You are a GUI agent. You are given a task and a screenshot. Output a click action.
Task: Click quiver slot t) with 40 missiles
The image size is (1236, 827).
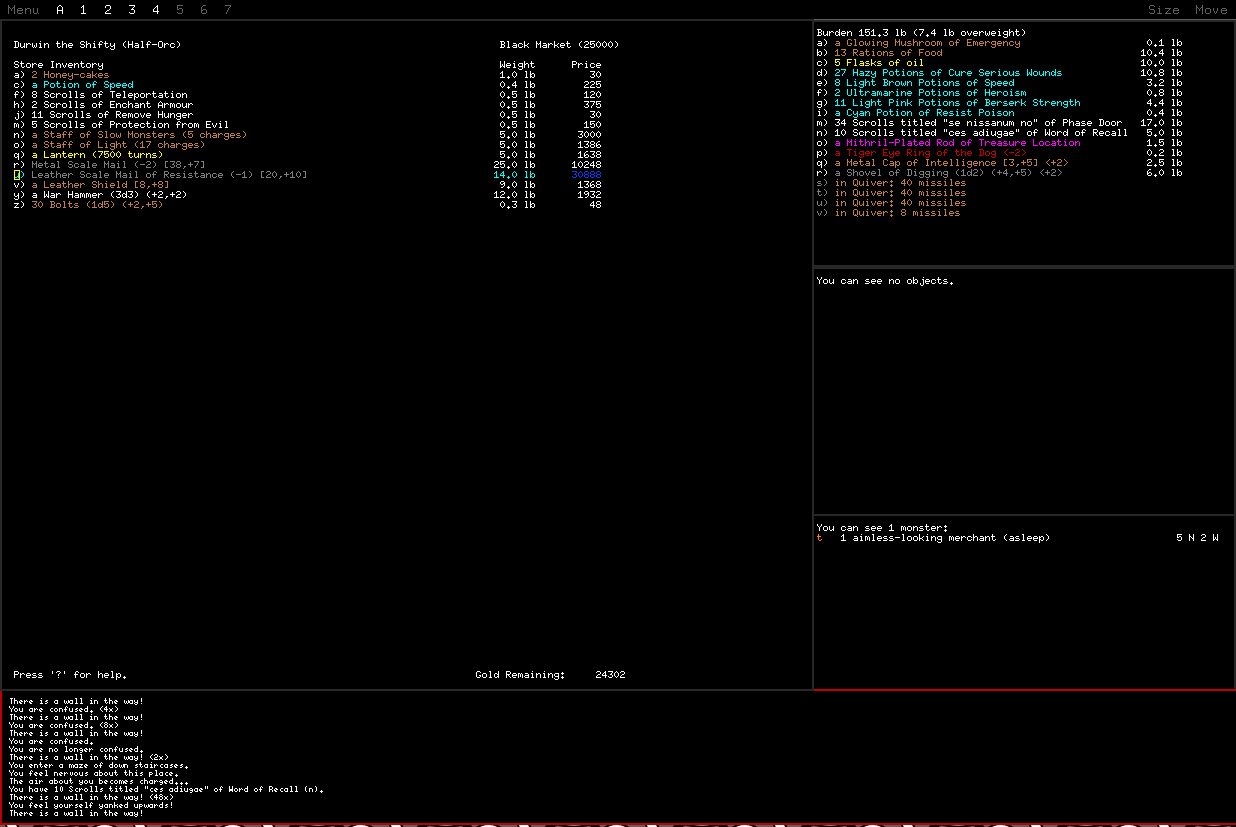[891, 193]
